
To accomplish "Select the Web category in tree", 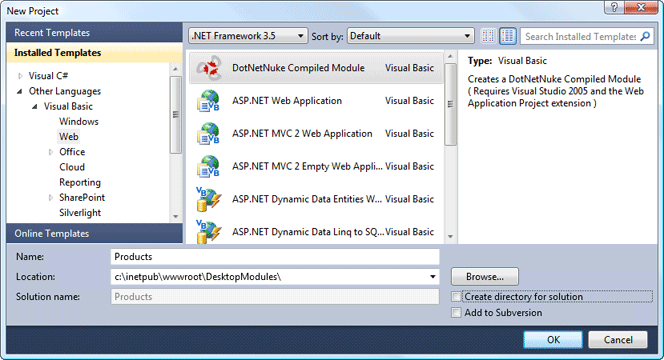I will 69,137.
